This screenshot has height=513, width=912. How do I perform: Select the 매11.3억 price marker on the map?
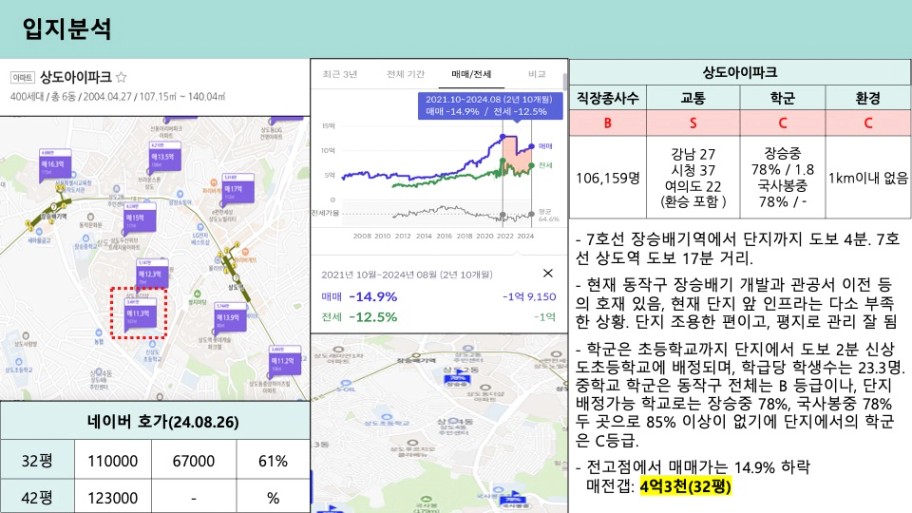coord(140,314)
